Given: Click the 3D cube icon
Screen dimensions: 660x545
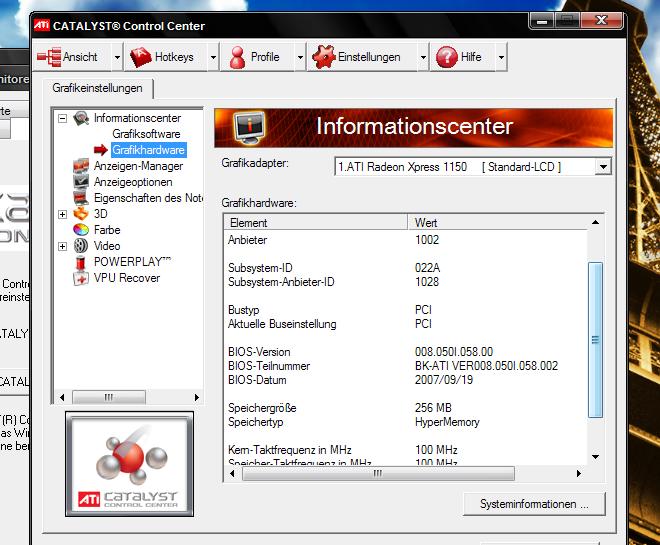Looking at the screenshot, I should click(x=81, y=214).
